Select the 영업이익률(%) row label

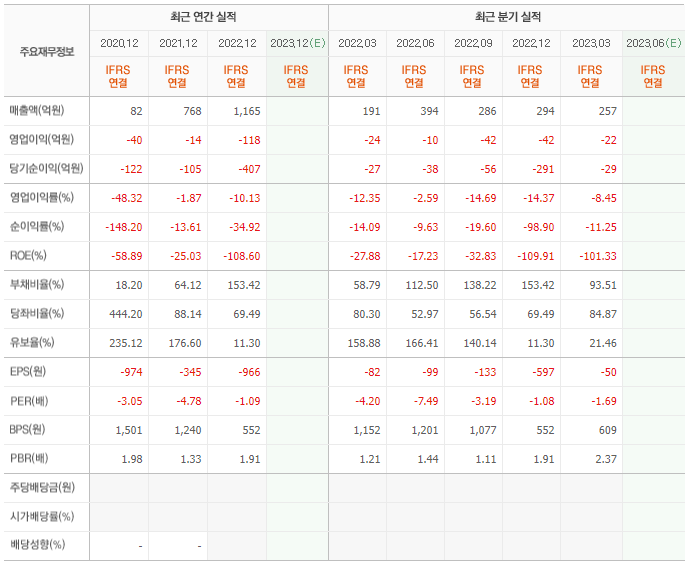pyautogui.click(x=42, y=197)
